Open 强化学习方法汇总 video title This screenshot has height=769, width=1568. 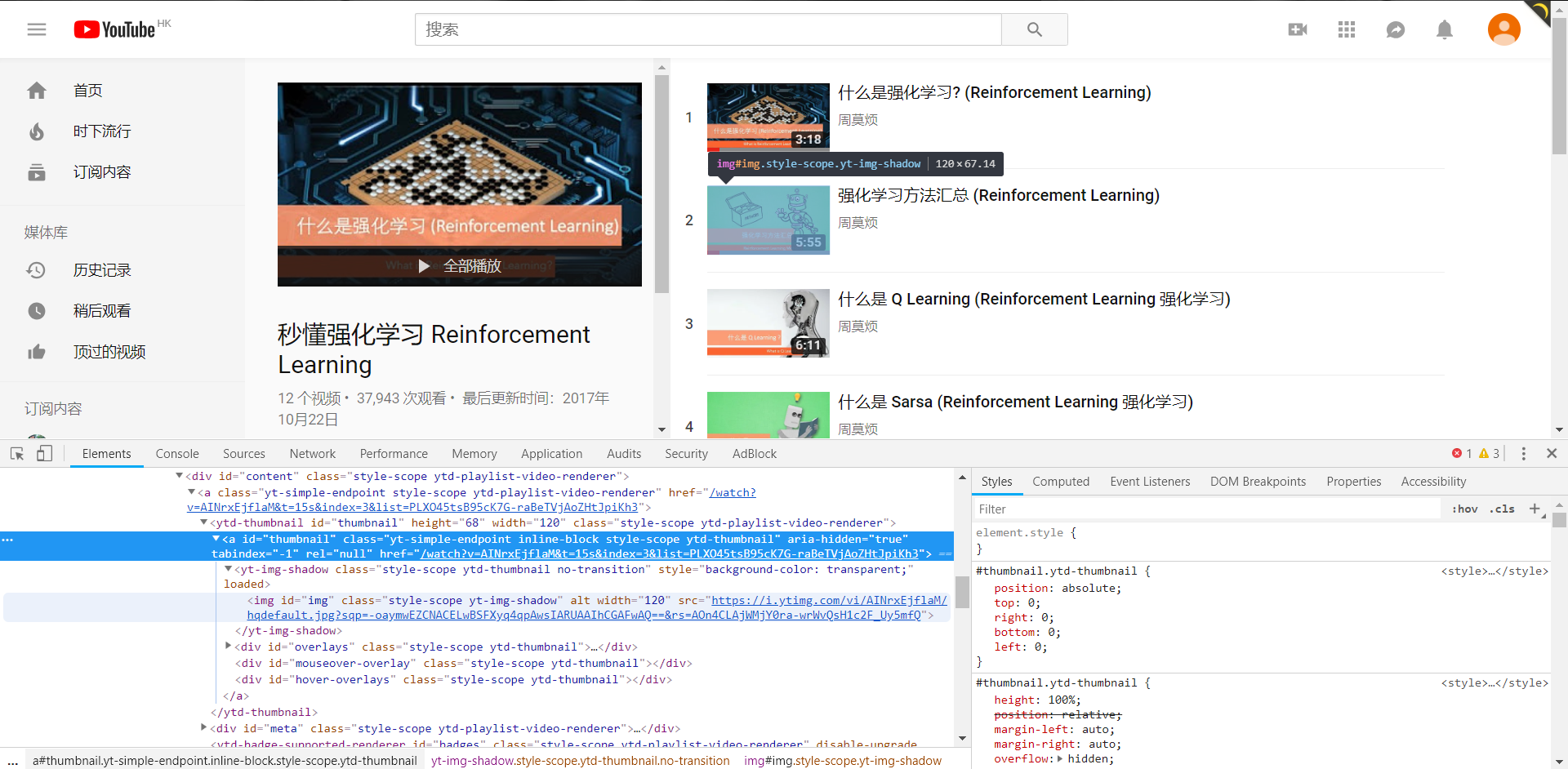(x=999, y=195)
